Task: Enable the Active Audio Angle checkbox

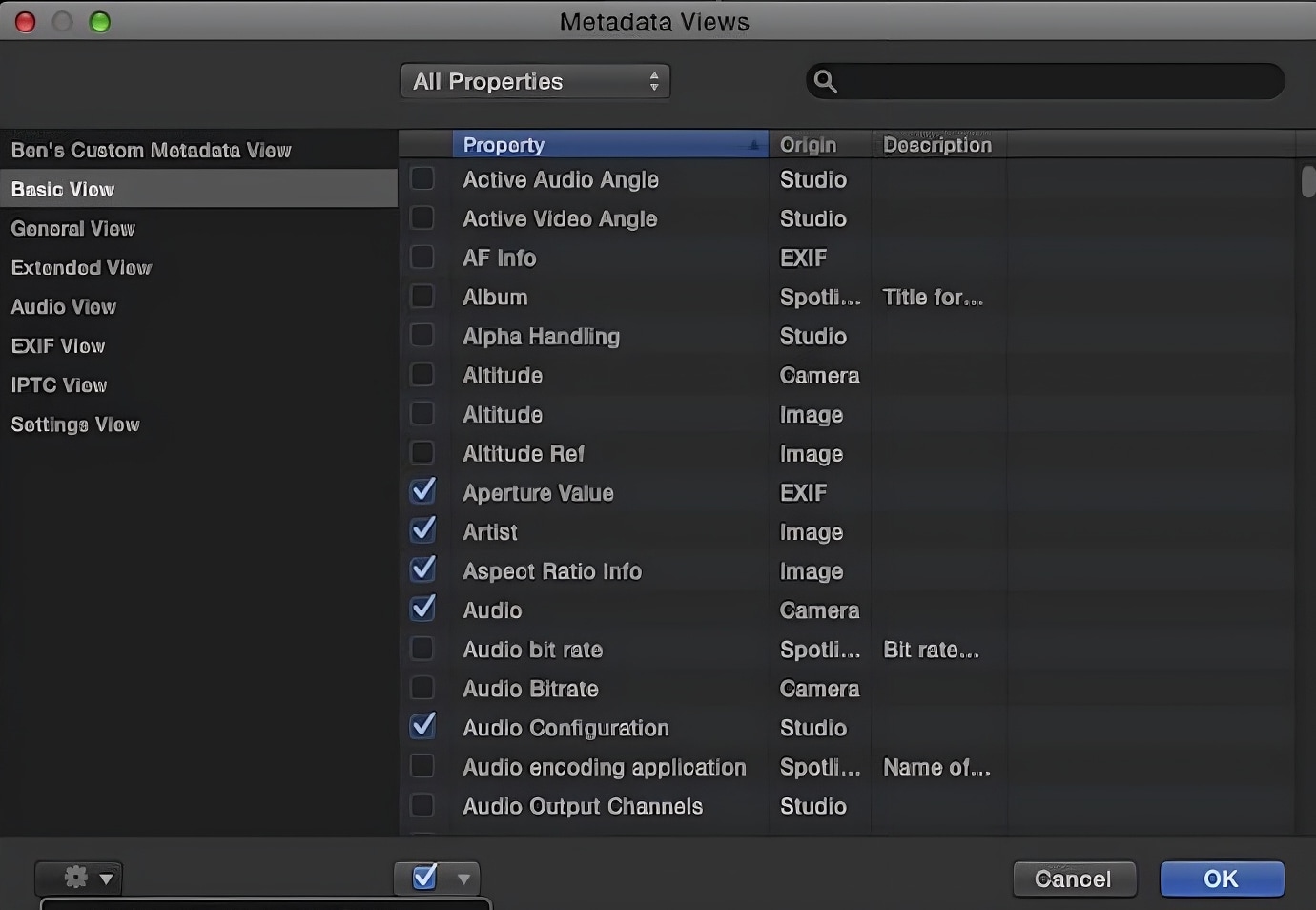Action: click(422, 179)
